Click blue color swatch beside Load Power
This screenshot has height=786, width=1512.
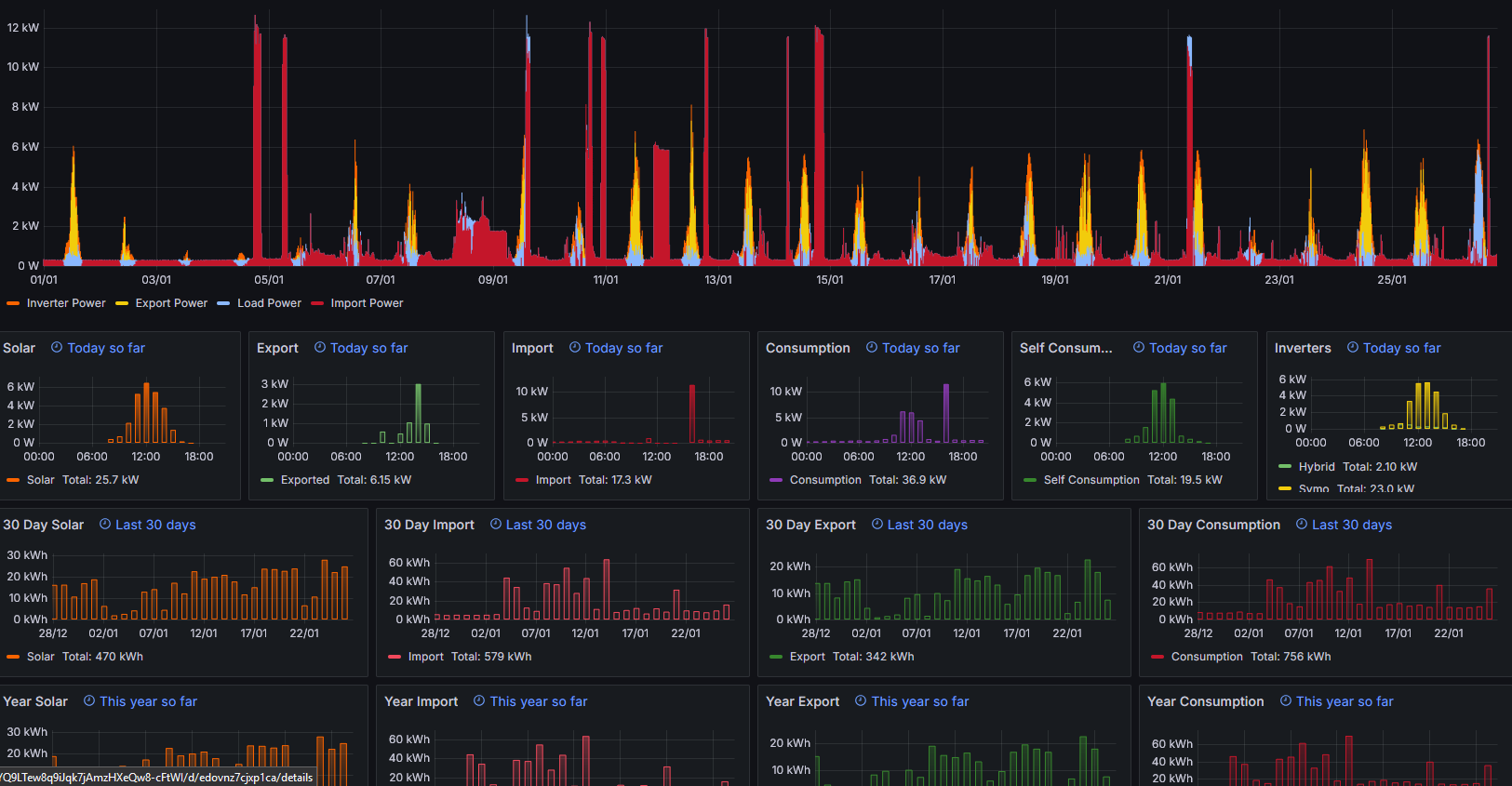click(x=223, y=303)
